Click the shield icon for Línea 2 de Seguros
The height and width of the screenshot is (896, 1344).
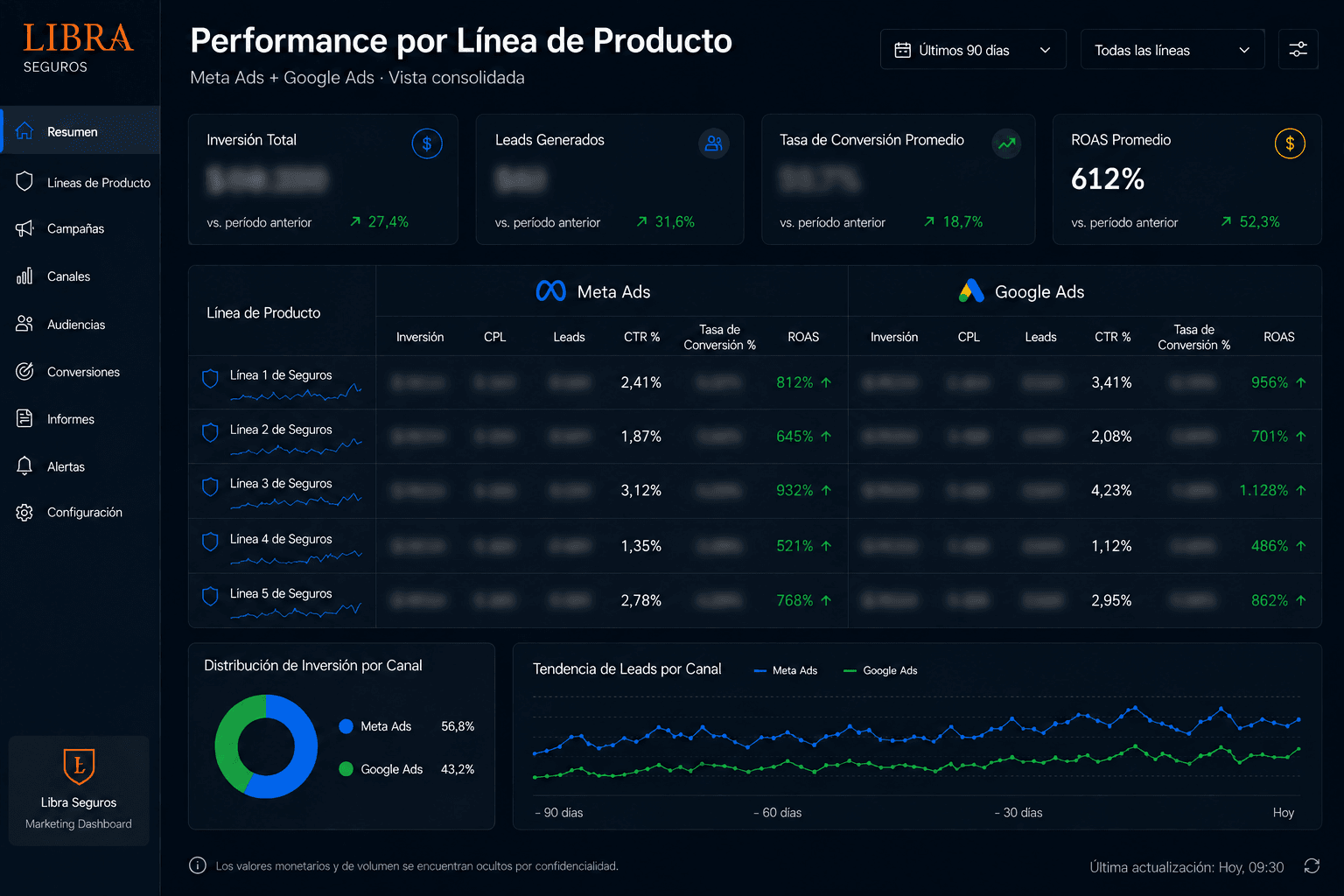[210, 432]
